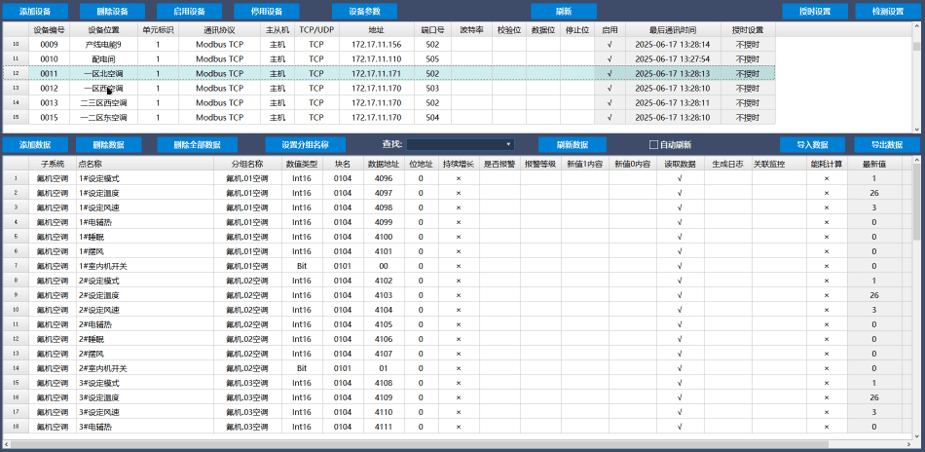Viewport: 925px width, 452px height.
Task: Click the data table vertical scrollbar
Action: tap(915, 300)
